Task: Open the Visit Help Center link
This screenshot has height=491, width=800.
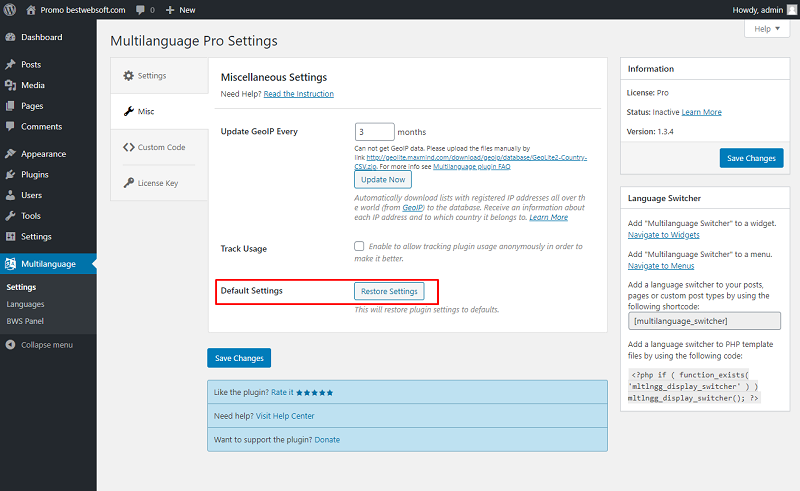Action: (285, 416)
